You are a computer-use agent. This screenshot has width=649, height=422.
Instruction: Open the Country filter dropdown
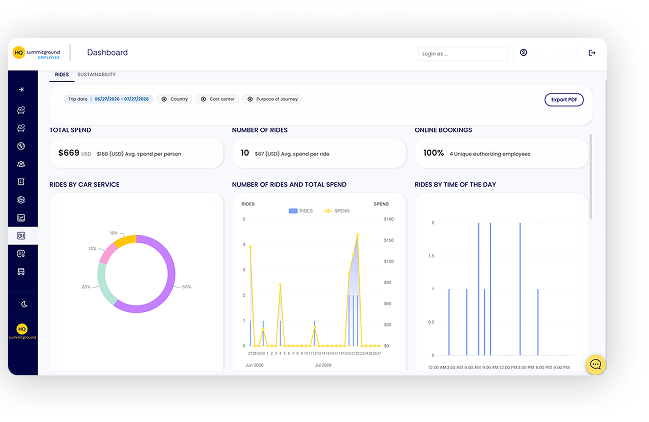click(x=174, y=99)
